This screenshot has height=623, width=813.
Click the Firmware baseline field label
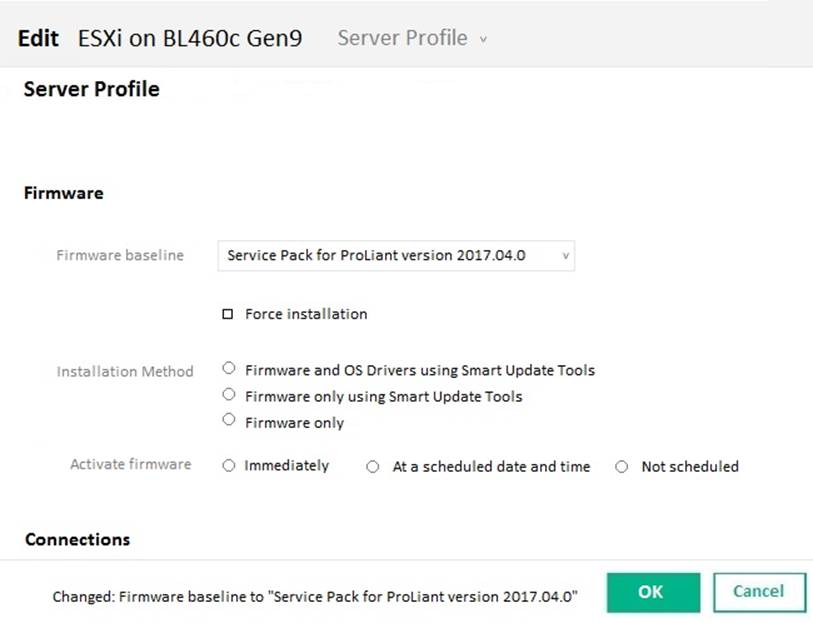120,255
